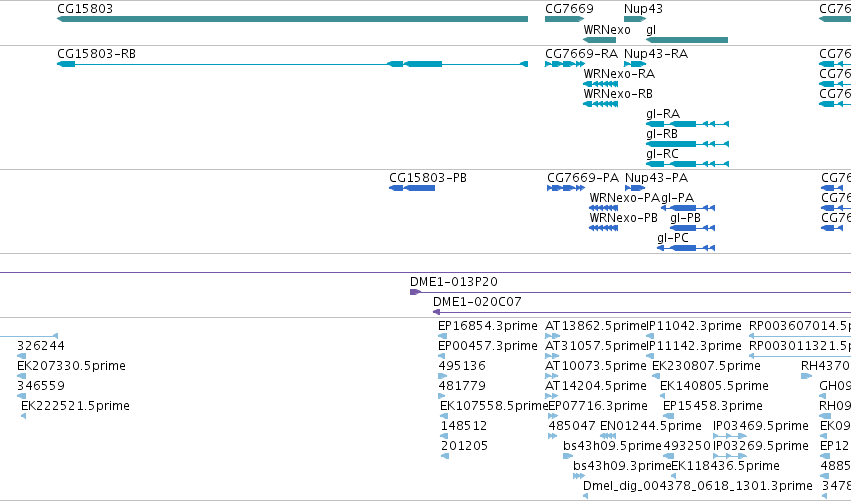
Task: Select the EN01244.5prime EST label
Action: pyautogui.click(x=651, y=426)
